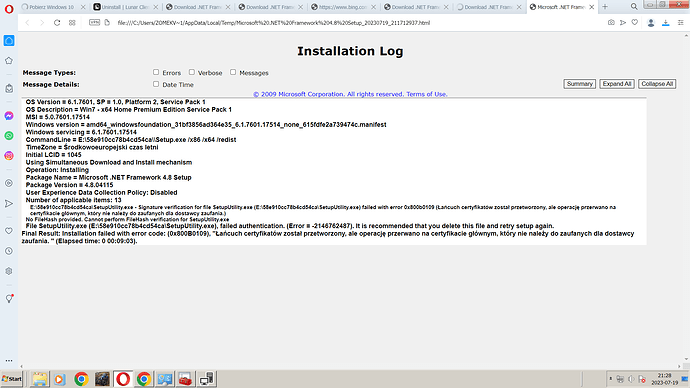Viewport: 690px width, 388px height.
Task: Open WhatsApp from the Opera sidebar
Action: pos(9,135)
